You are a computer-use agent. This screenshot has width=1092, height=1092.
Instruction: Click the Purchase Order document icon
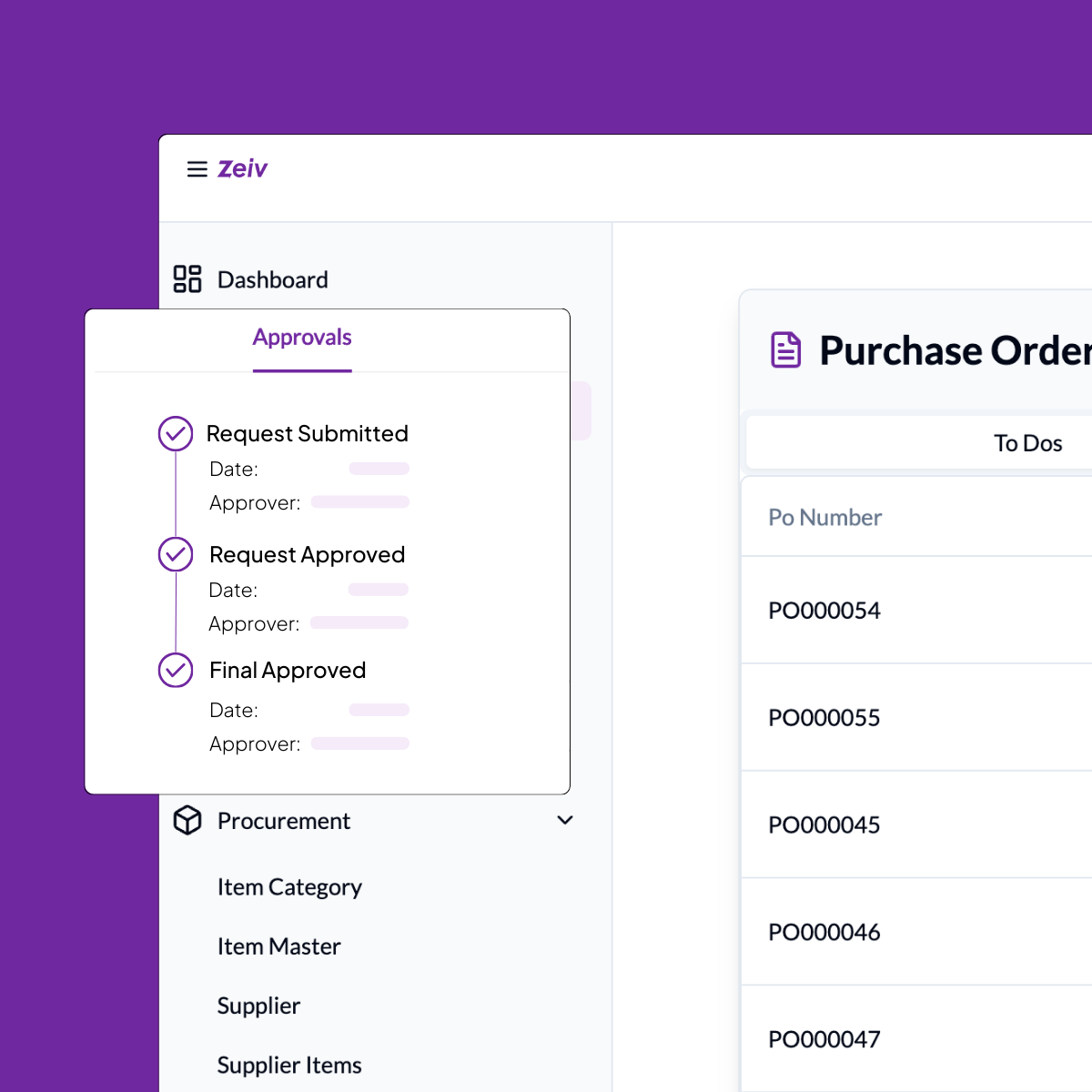[x=786, y=350]
